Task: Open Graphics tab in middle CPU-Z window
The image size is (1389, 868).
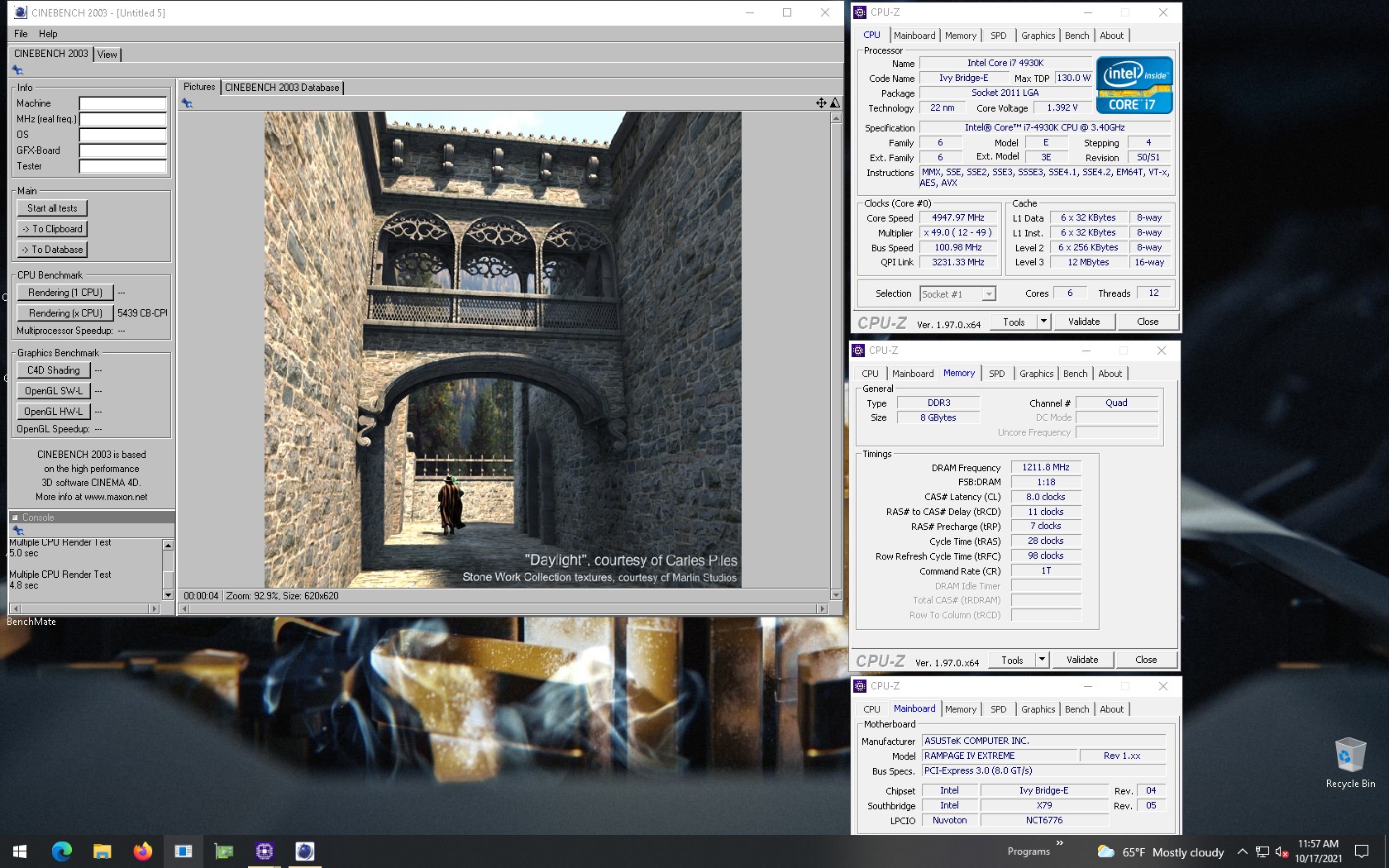Action: 1037,374
